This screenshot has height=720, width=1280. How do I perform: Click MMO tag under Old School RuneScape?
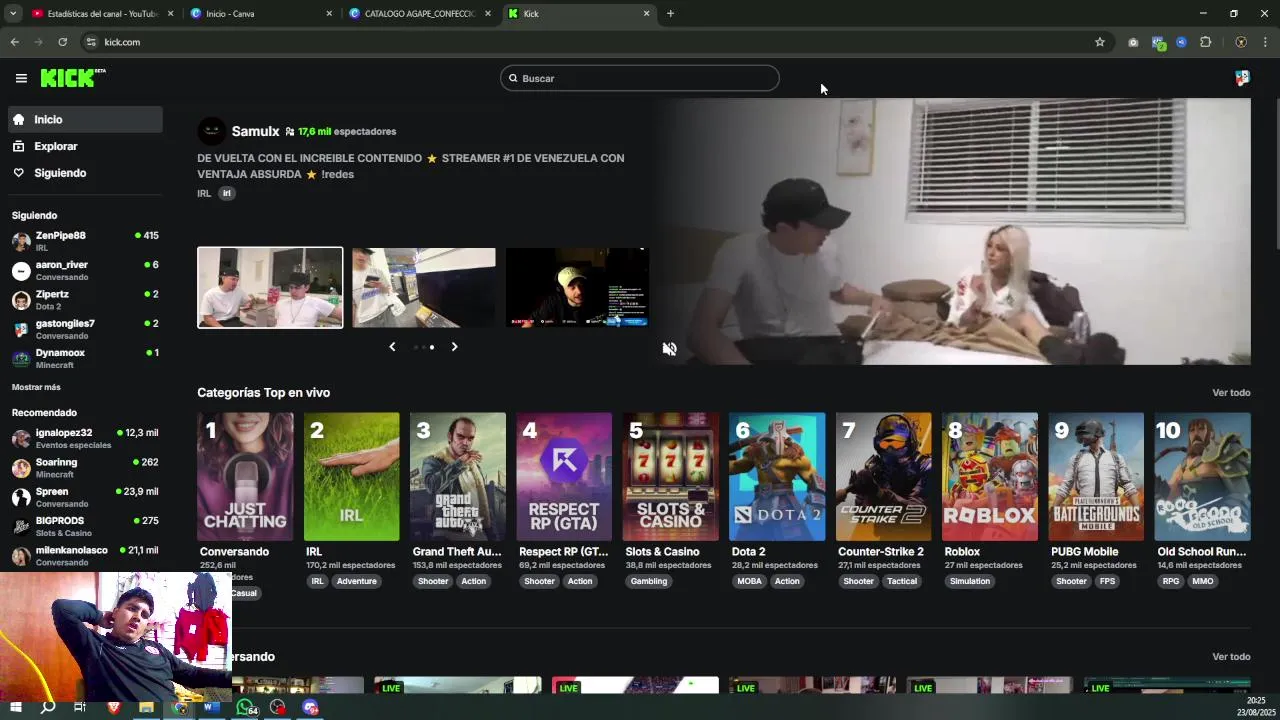pos(1203,581)
